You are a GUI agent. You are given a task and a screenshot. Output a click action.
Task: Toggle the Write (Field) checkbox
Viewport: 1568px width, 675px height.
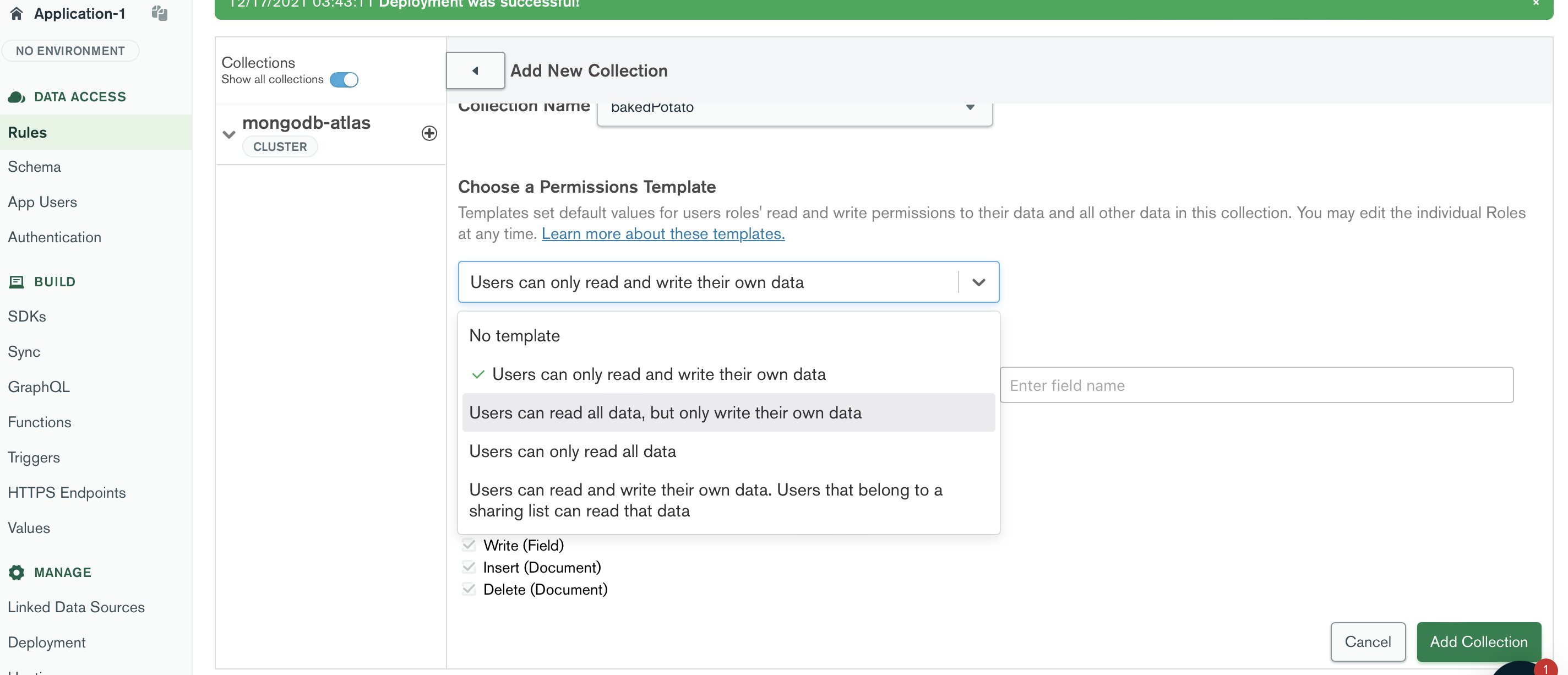tap(469, 545)
